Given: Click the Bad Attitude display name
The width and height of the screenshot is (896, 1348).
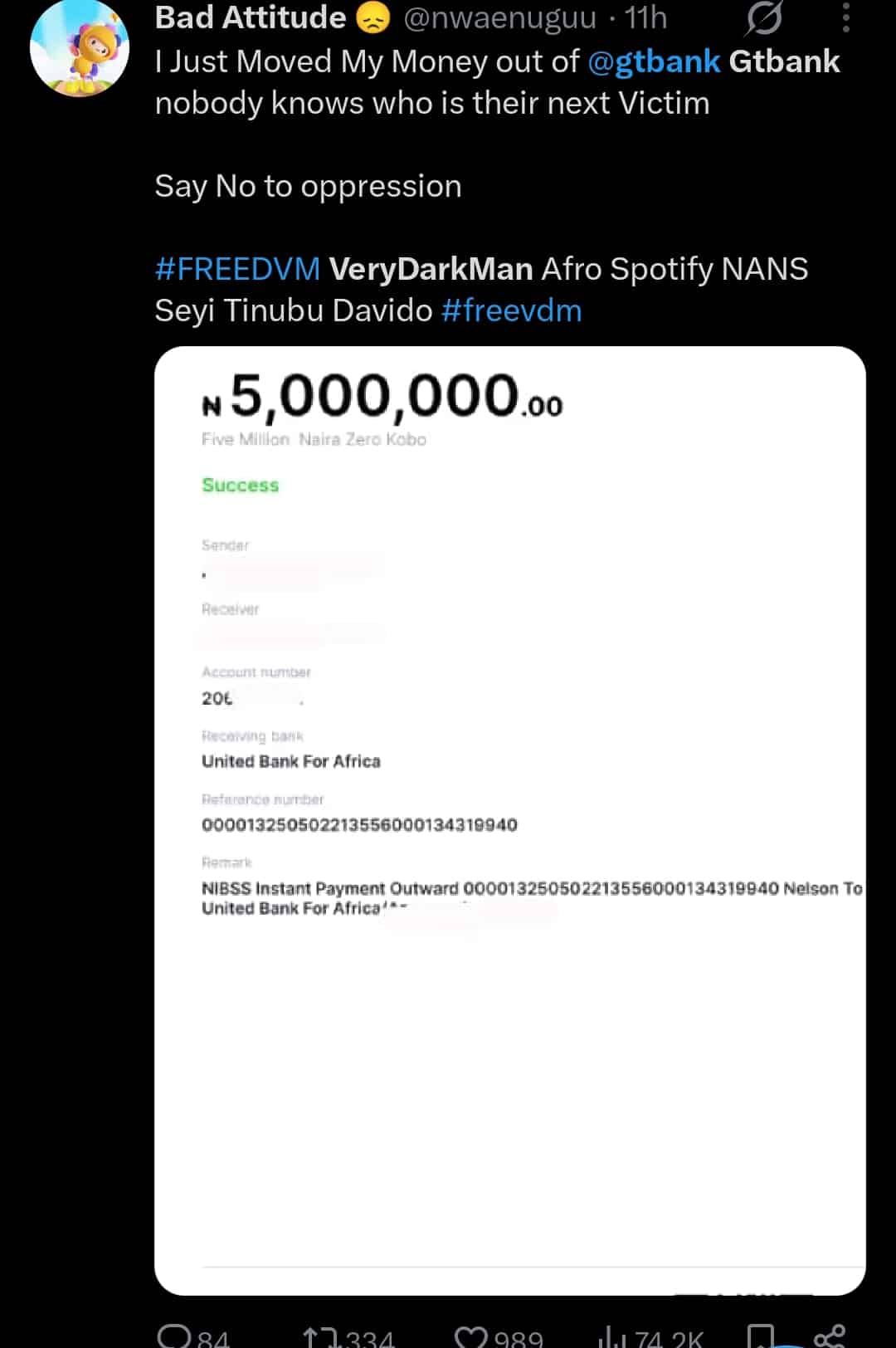Looking at the screenshot, I should [250, 18].
